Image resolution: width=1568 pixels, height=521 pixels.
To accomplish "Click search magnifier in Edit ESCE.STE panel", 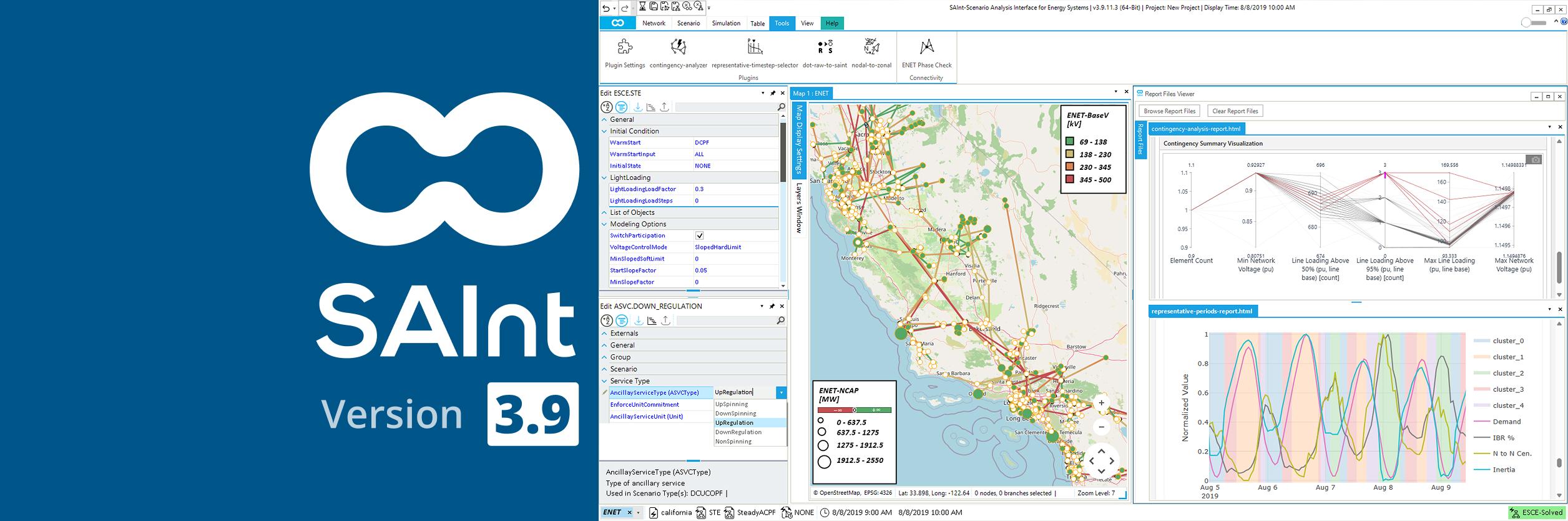I will 781,107.
